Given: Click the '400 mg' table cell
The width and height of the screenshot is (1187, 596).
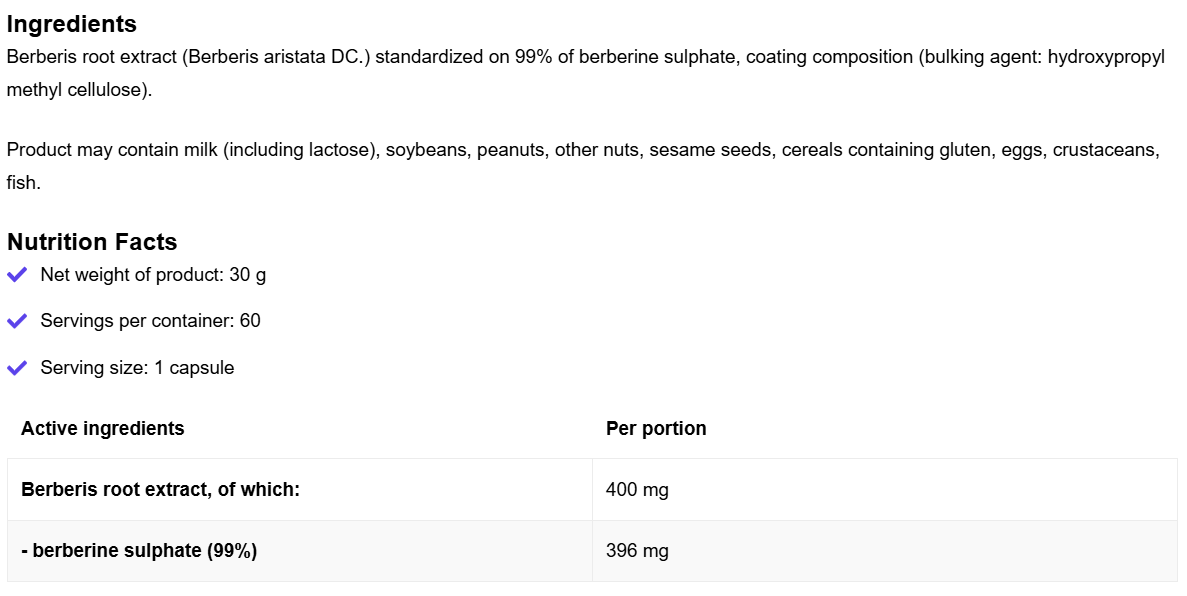Looking at the screenshot, I should pyautogui.click(x=637, y=490).
